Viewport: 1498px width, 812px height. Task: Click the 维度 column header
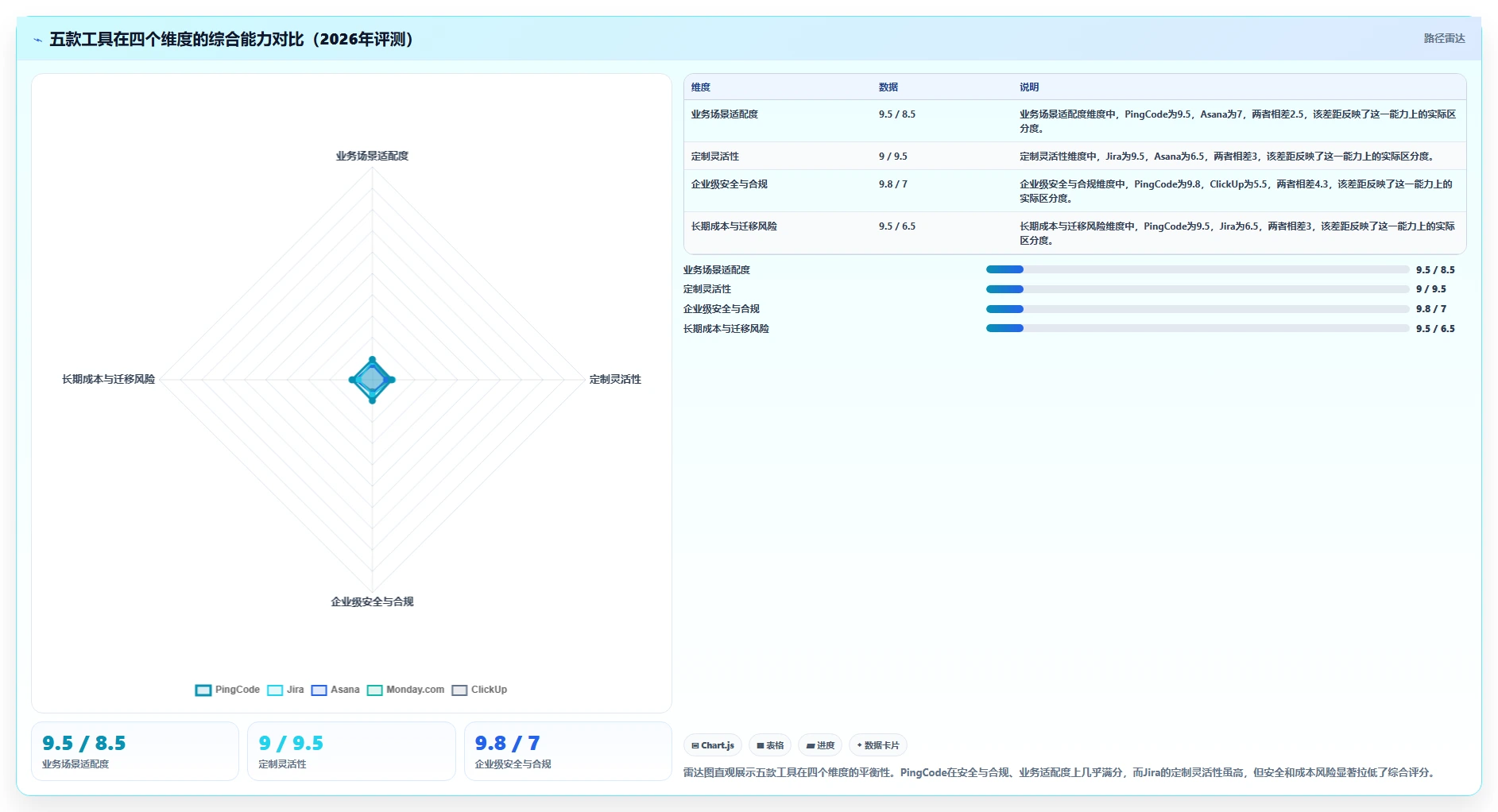(x=701, y=87)
